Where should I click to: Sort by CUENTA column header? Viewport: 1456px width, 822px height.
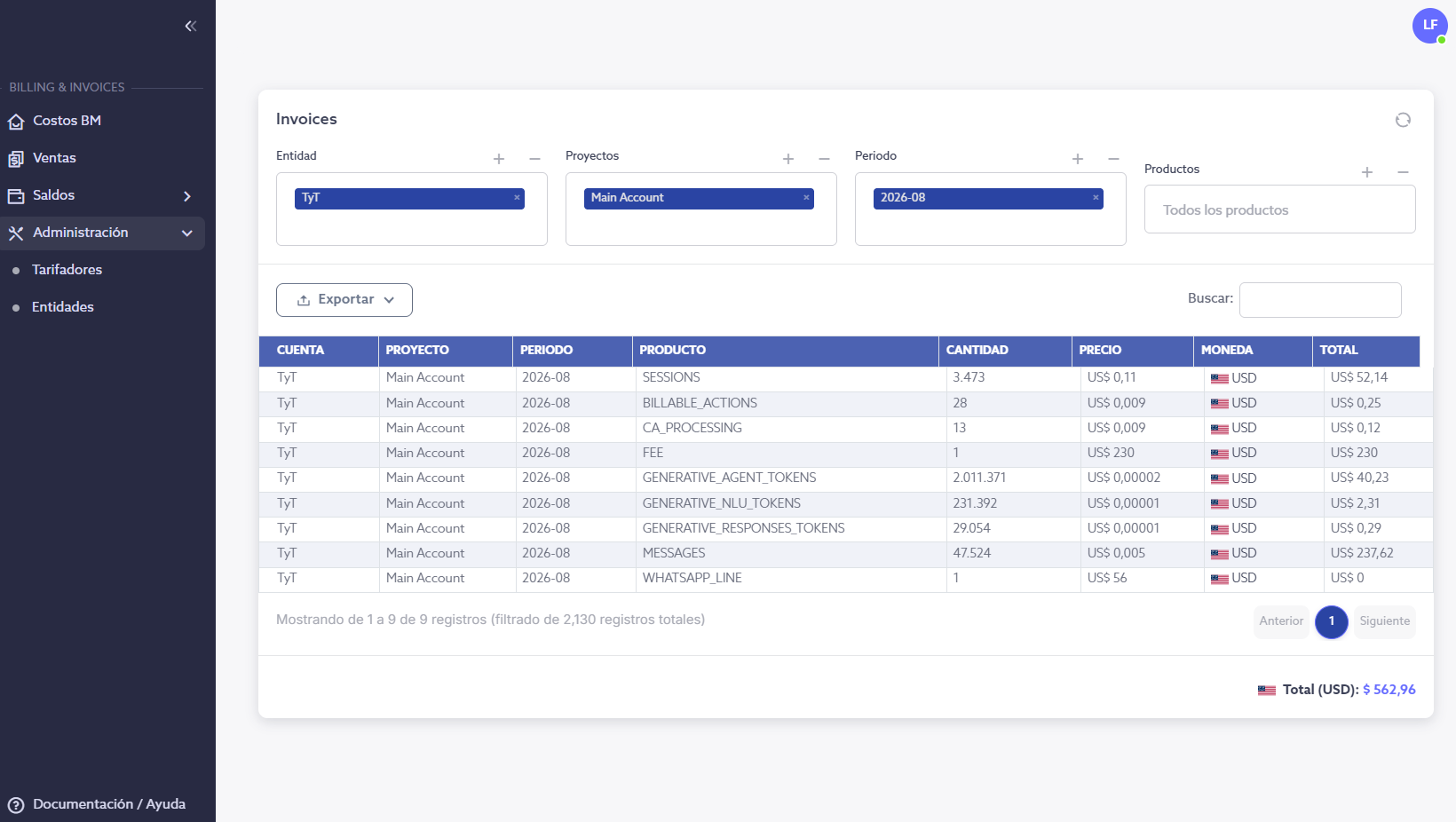319,351
